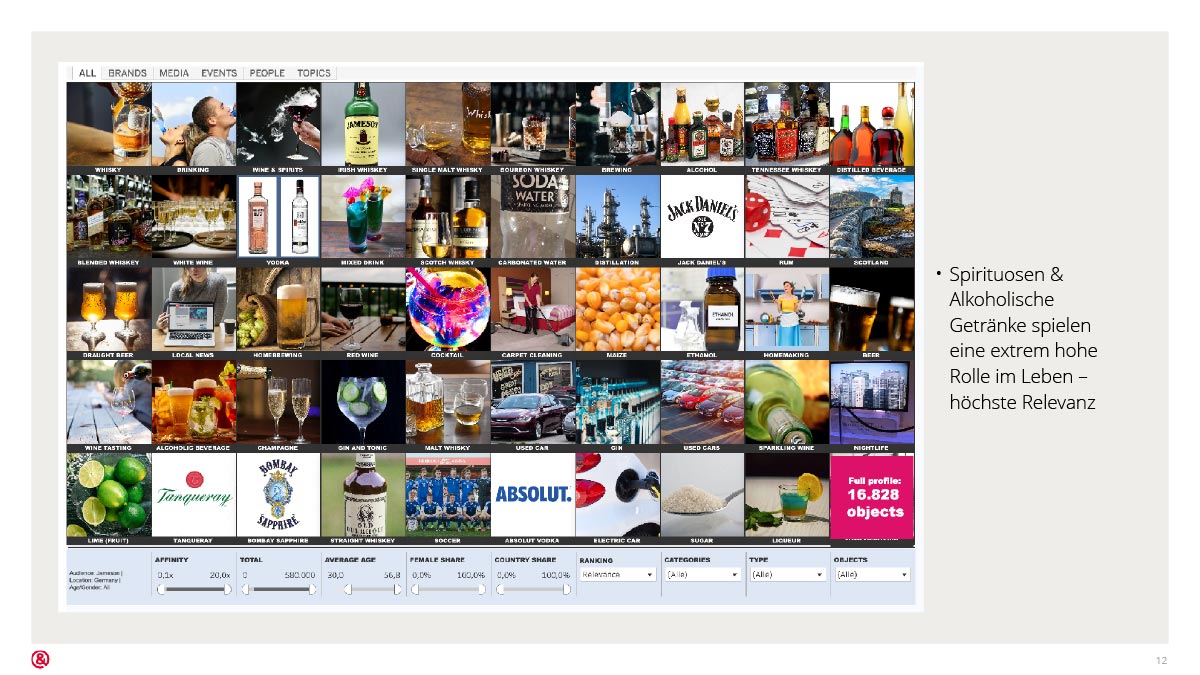Expand the Ranking dropdown
Image resolution: width=1200 pixels, height=675 pixels.
618,575
